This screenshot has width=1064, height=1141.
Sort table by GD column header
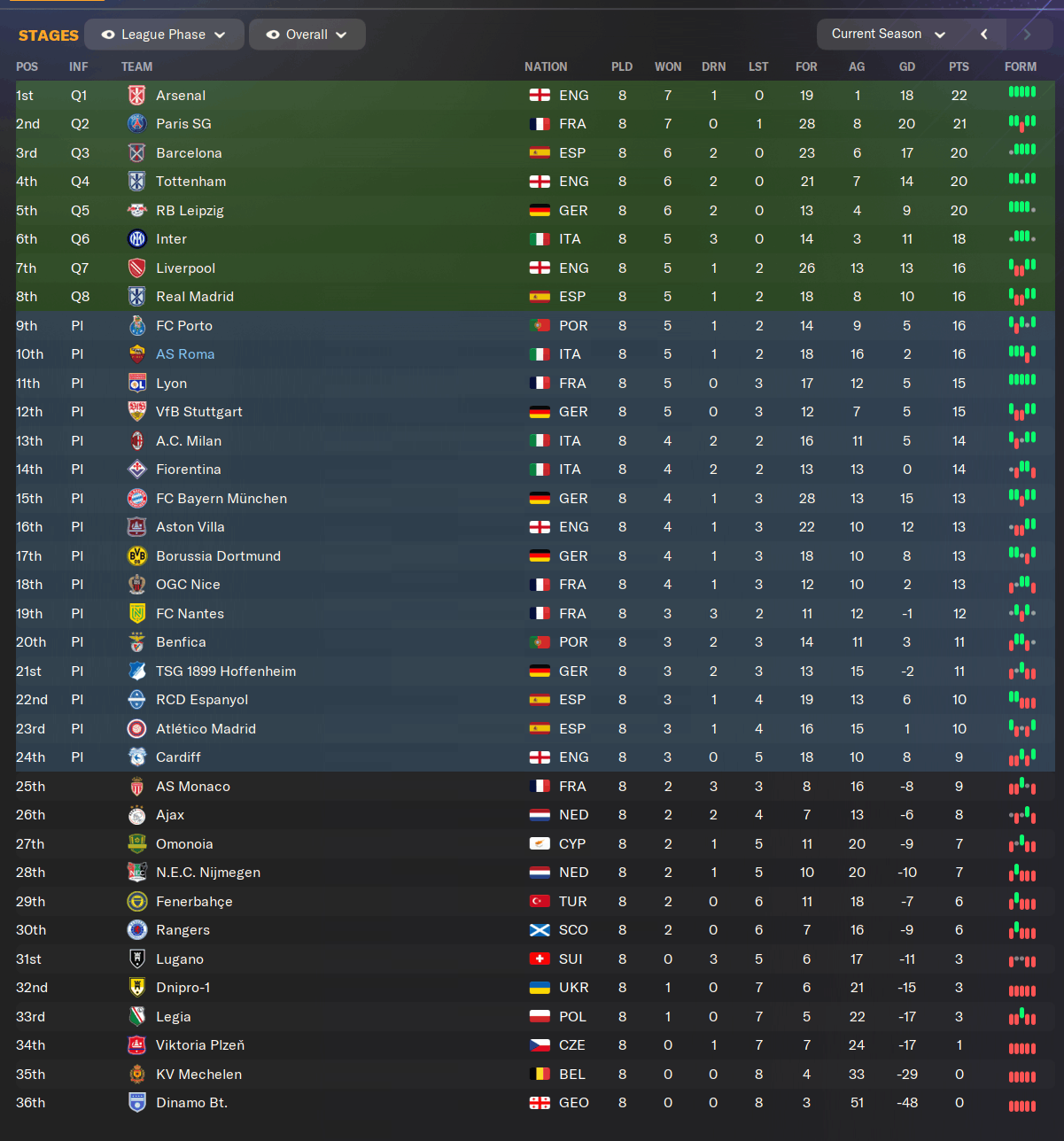point(907,66)
